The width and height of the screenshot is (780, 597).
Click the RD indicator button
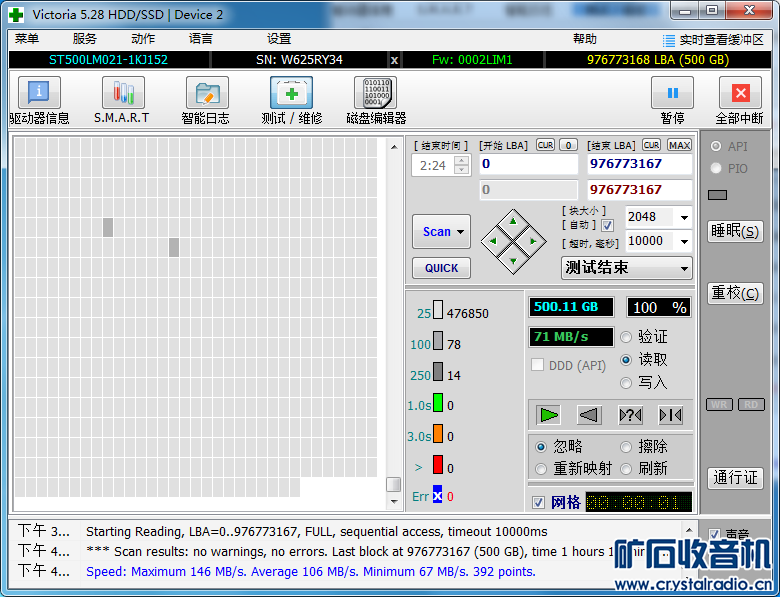click(751, 404)
